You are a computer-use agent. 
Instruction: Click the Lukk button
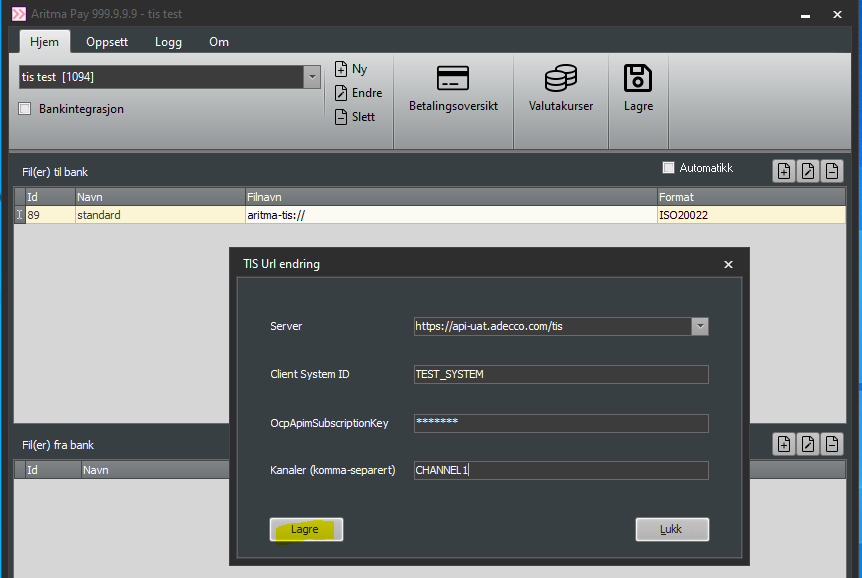672,529
